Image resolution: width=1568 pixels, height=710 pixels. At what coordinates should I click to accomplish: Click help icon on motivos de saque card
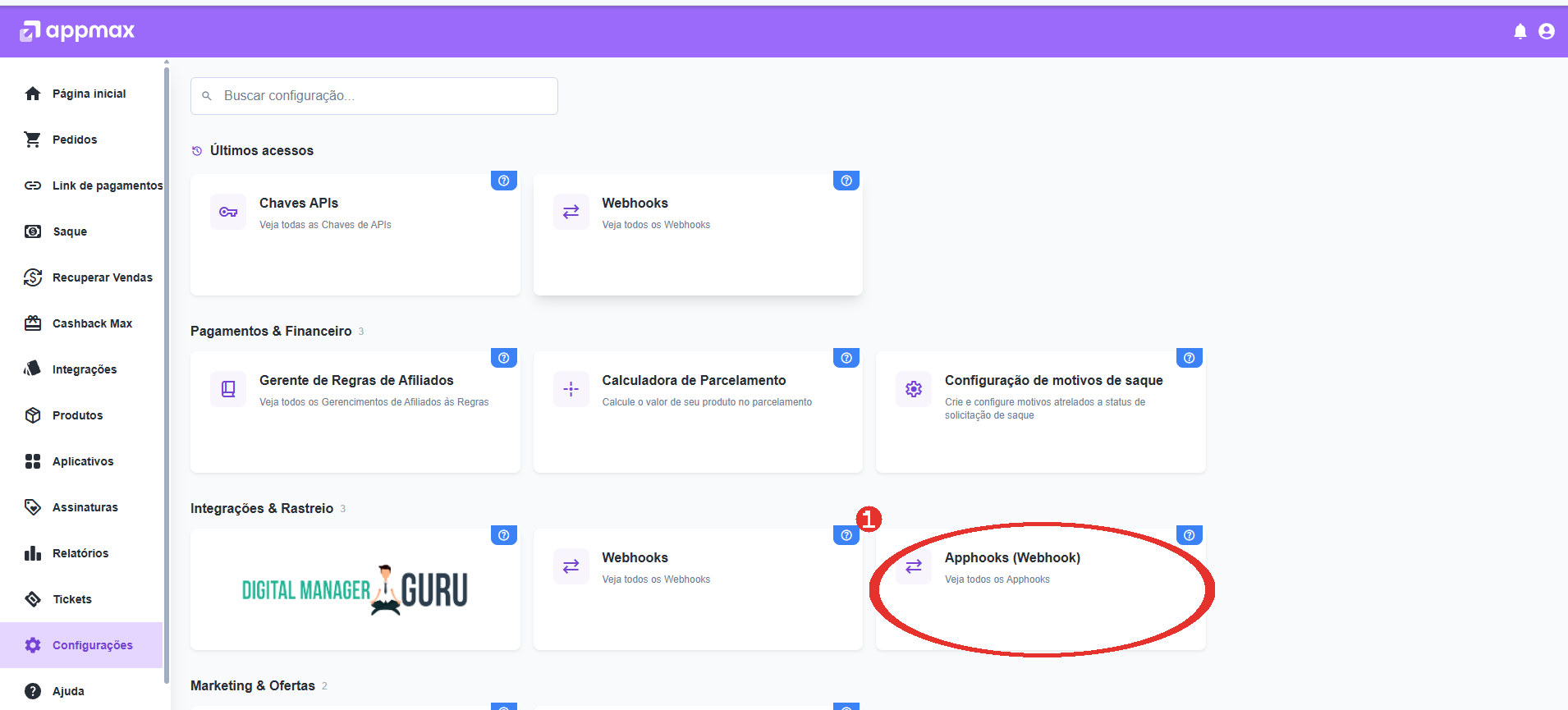point(1190,358)
